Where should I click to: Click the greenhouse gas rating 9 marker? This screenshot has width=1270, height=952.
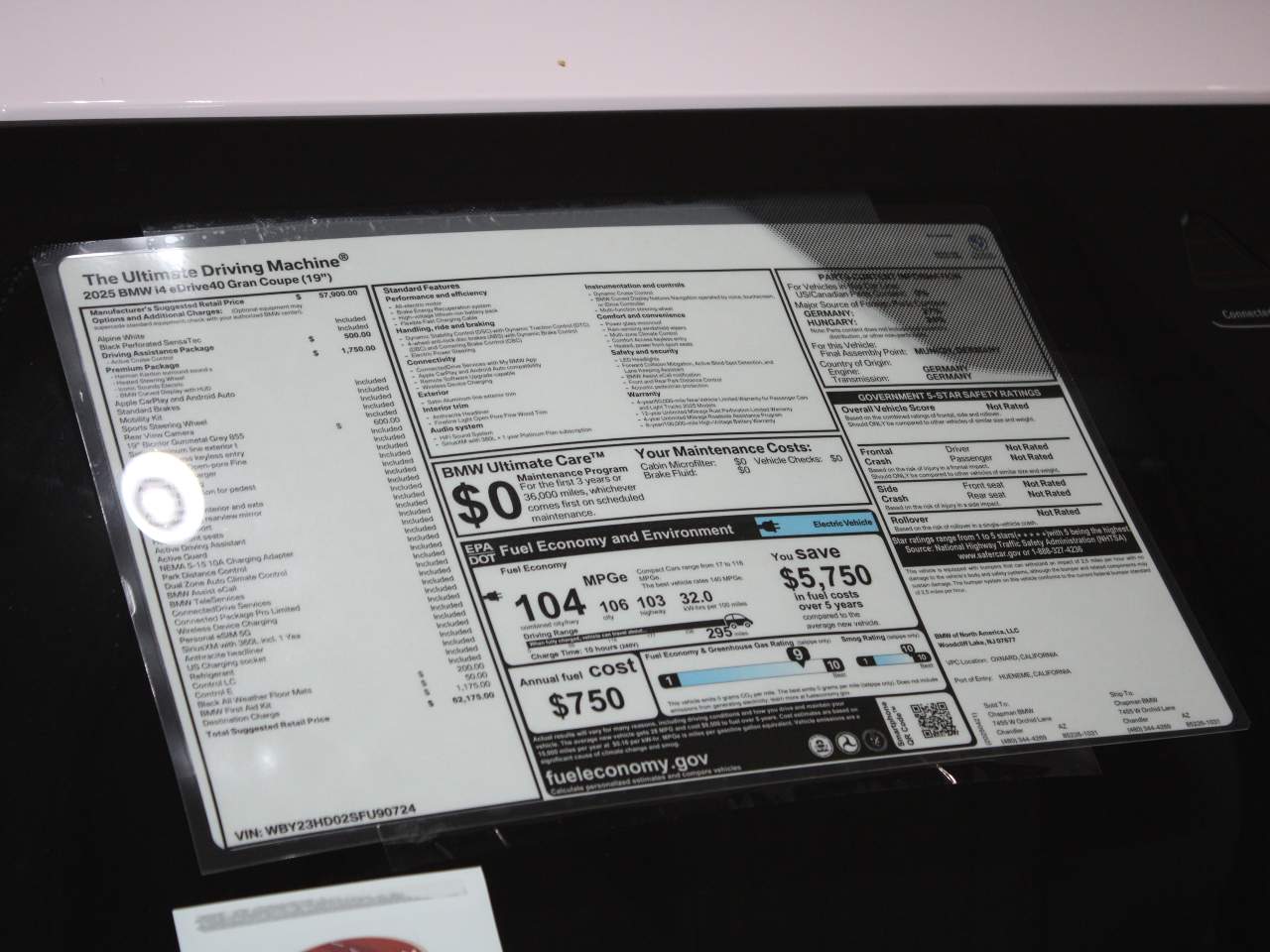797,655
